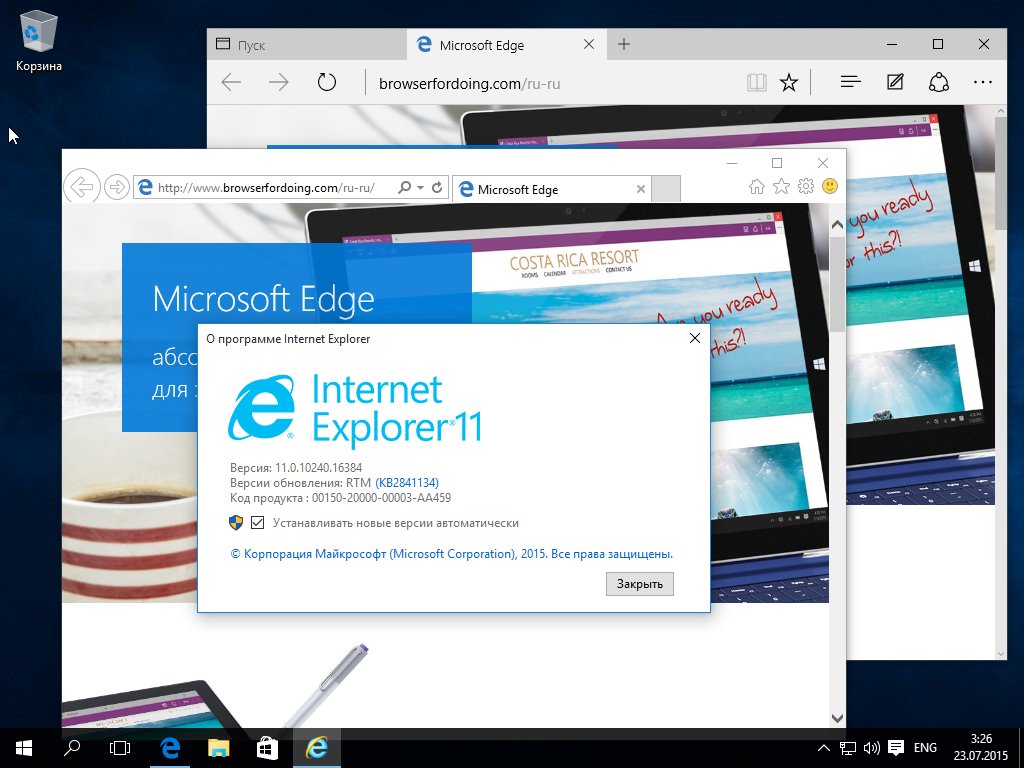Select the Microsoft Edge tab in Internet Explorer
Viewport: 1024px width, 768px height.
pos(551,189)
